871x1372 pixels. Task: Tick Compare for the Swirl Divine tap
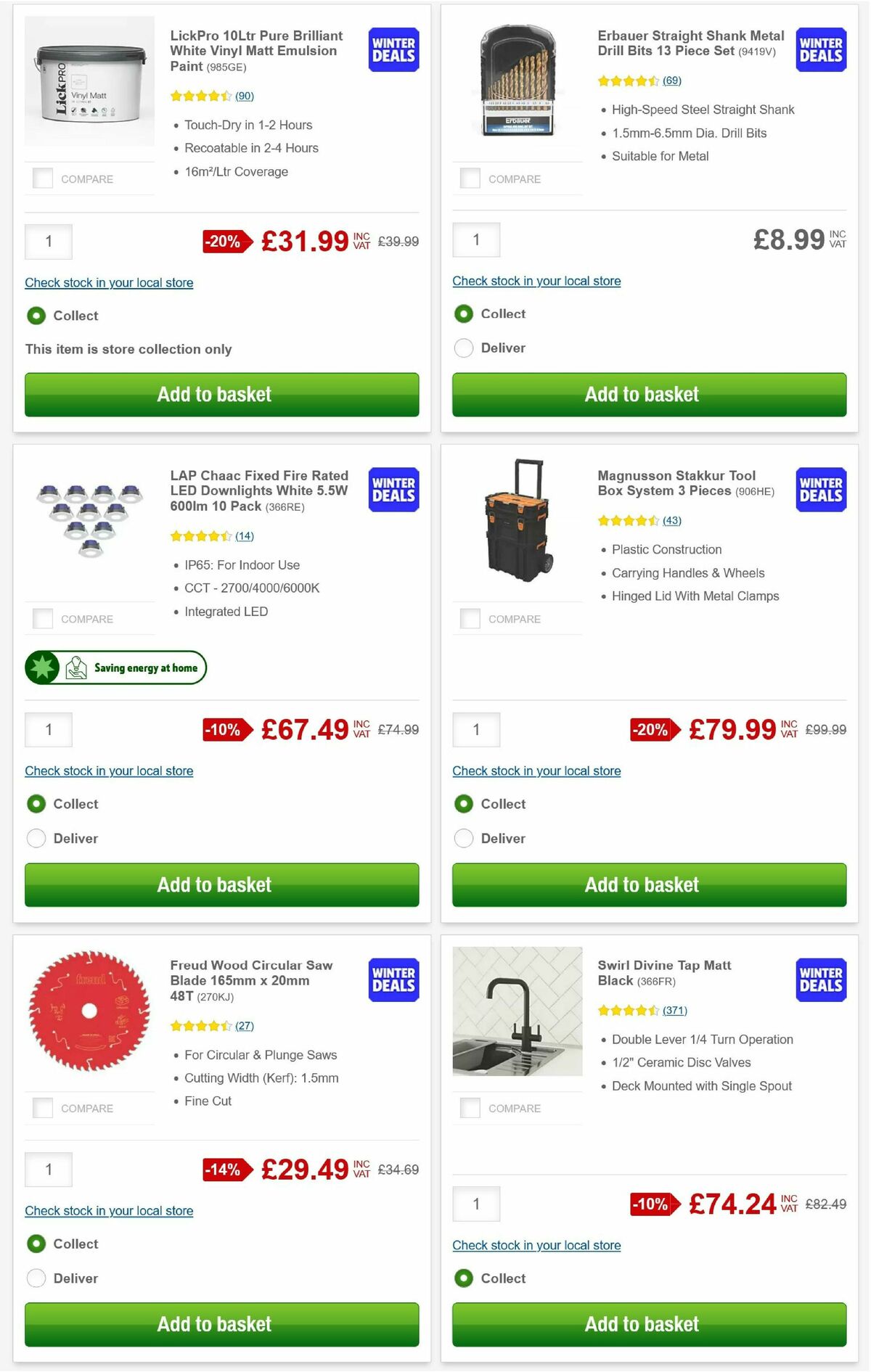coord(470,1106)
